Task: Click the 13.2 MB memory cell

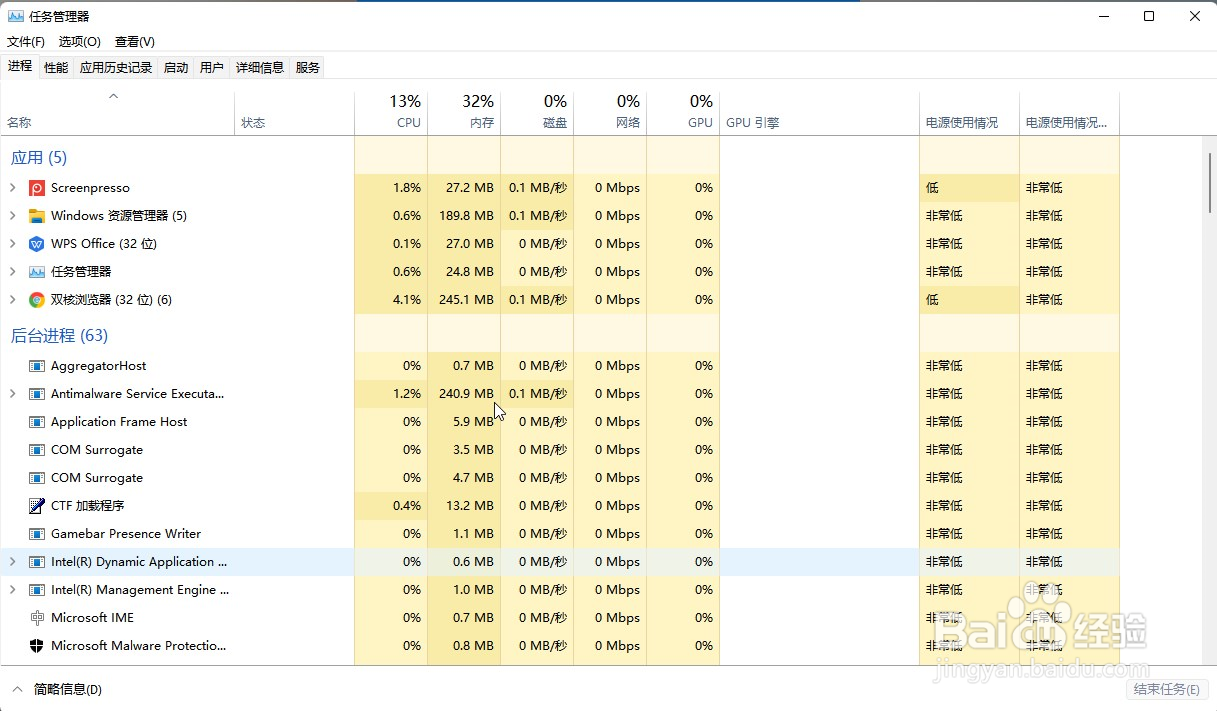Action: tap(464, 506)
